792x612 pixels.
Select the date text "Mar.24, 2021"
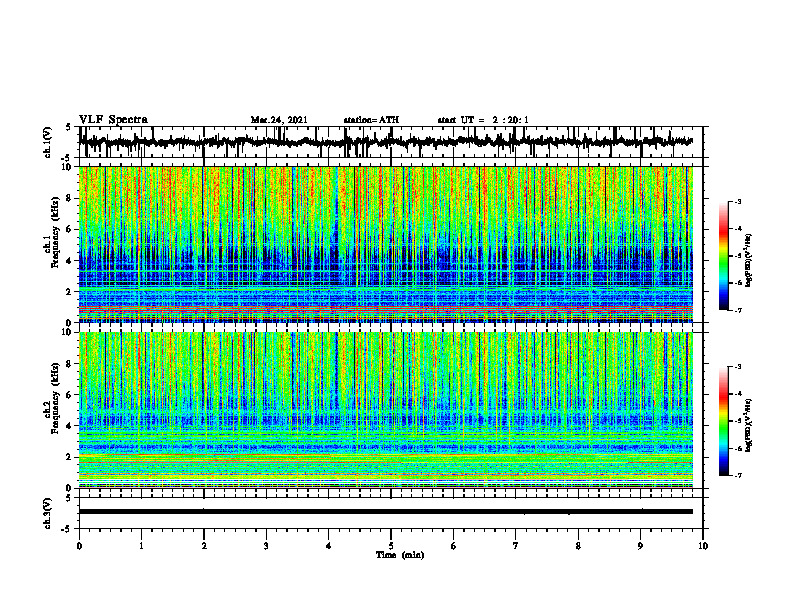coord(279,120)
